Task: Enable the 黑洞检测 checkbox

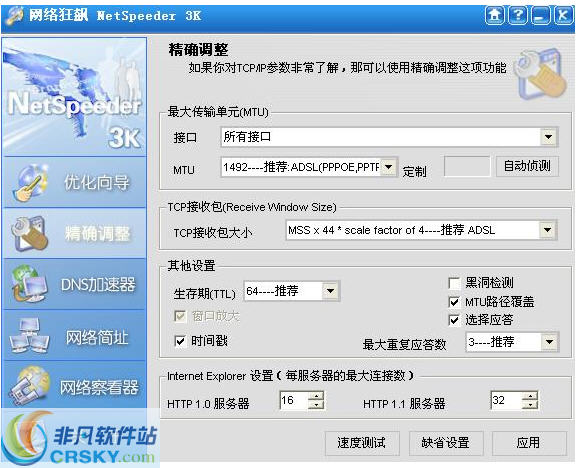Action: [x=454, y=283]
